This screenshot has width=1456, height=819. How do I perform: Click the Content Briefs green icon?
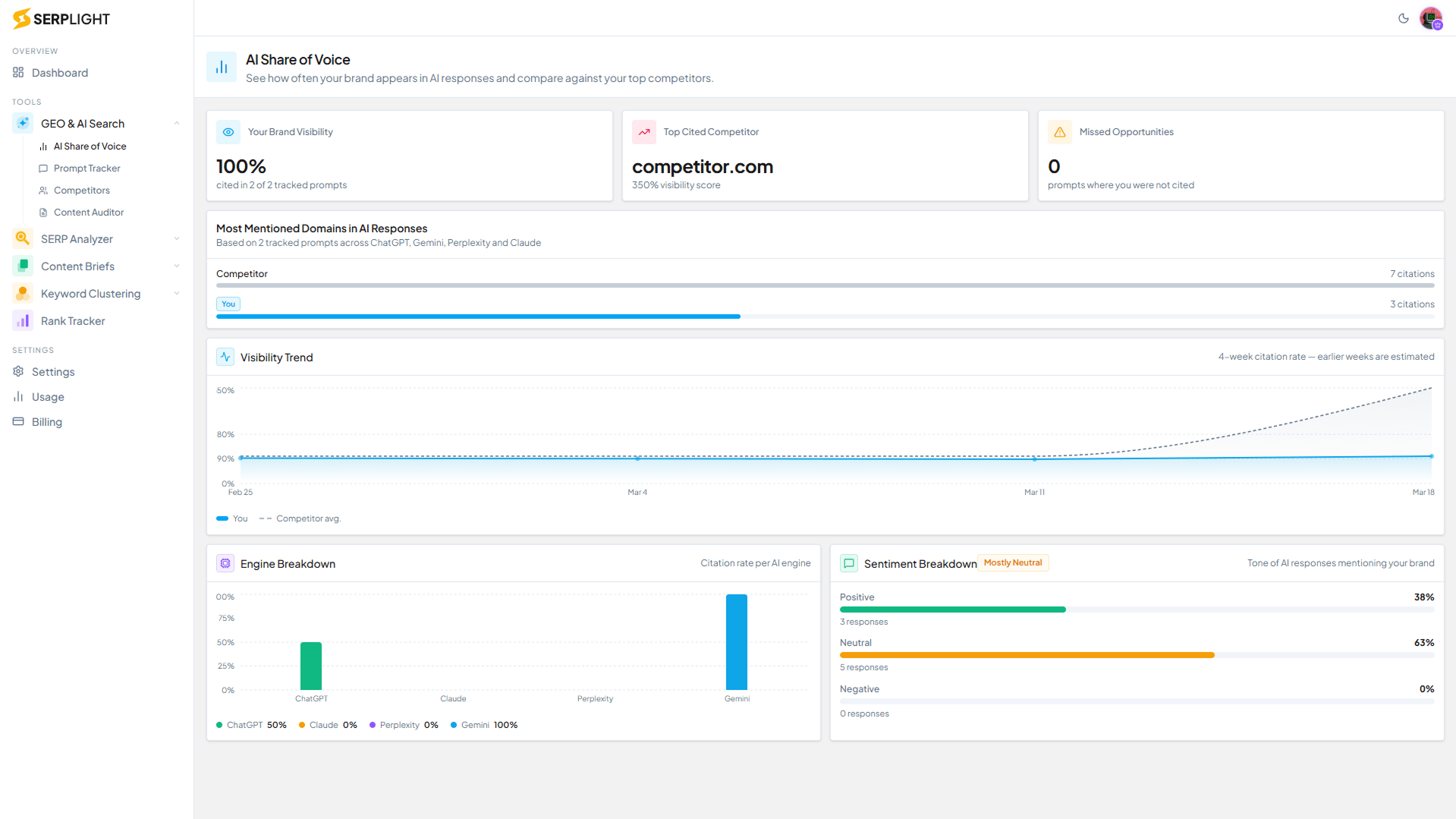click(x=23, y=266)
